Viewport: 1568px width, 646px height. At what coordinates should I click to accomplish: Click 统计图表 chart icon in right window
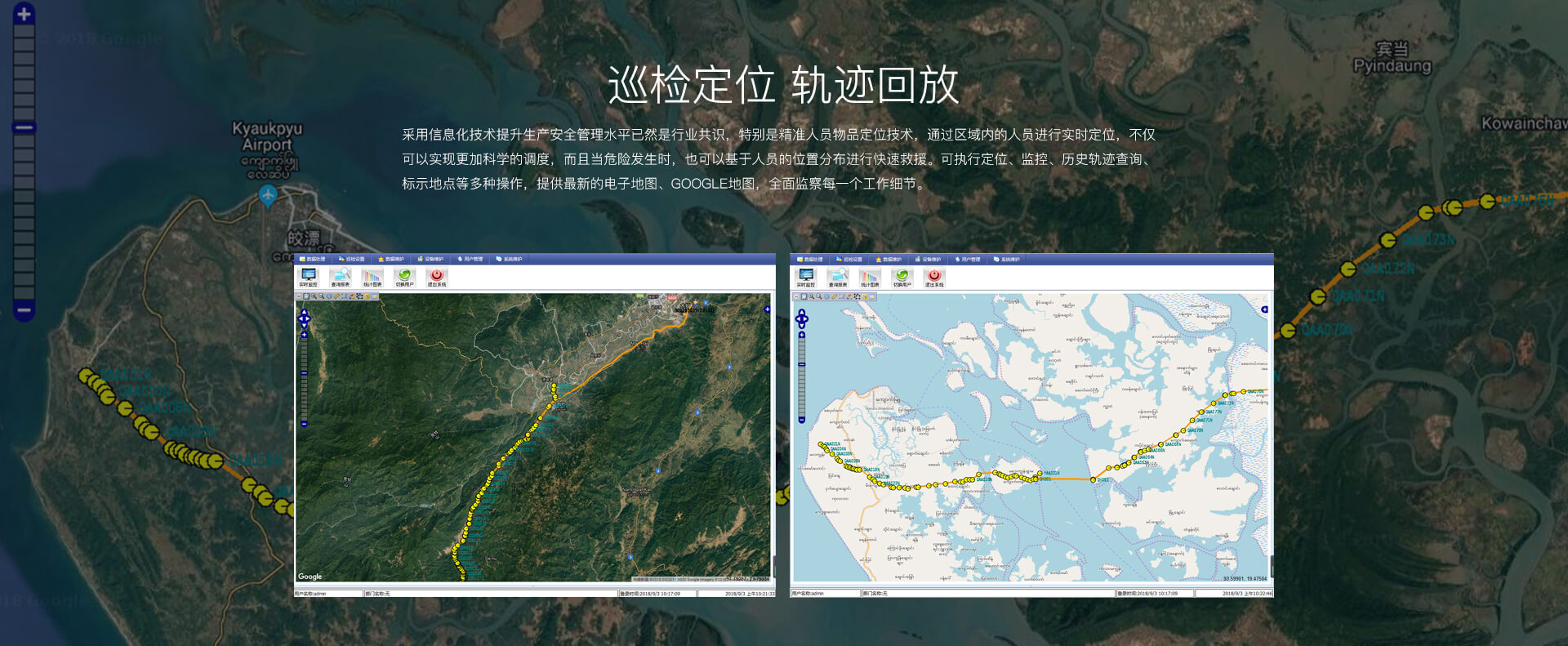point(870,276)
